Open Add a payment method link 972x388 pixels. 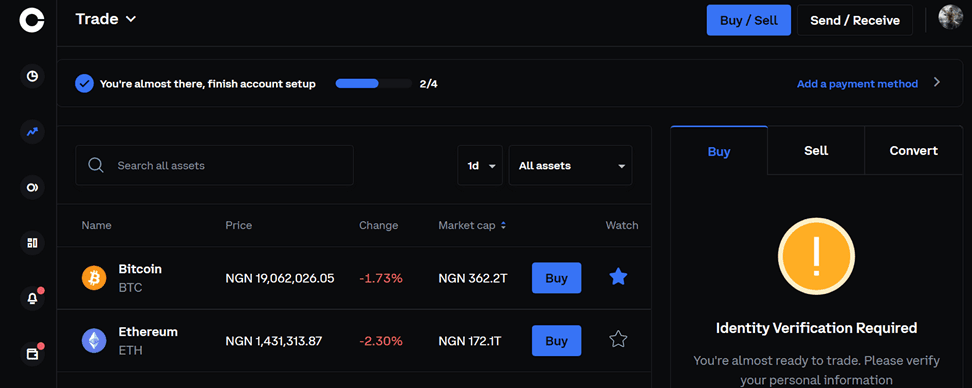[857, 84]
